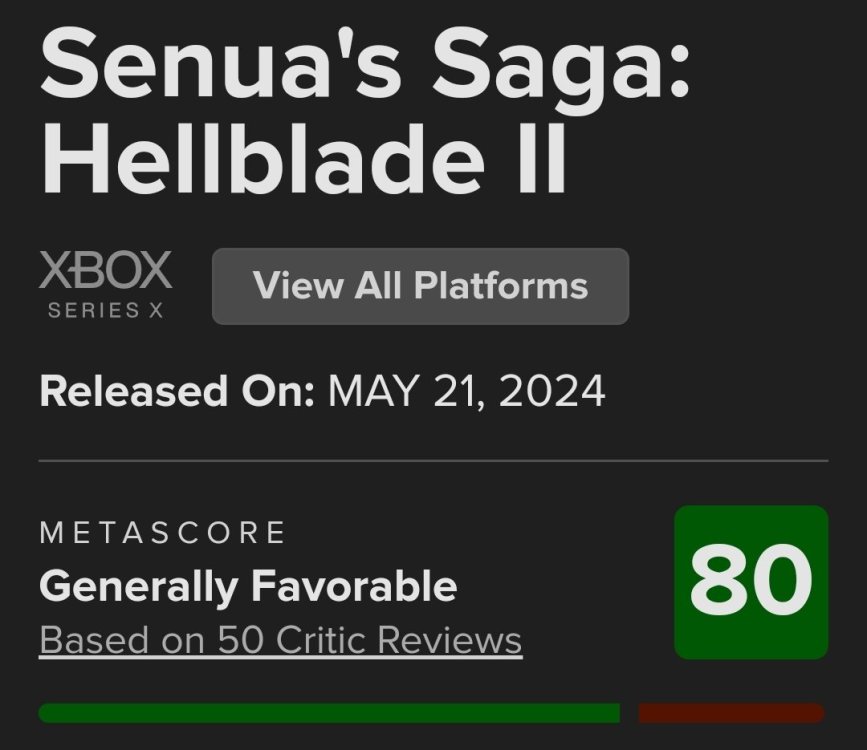The width and height of the screenshot is (867, 750).
Task: Click the 2024 year in release date
Action: click(x=551, y=391)
